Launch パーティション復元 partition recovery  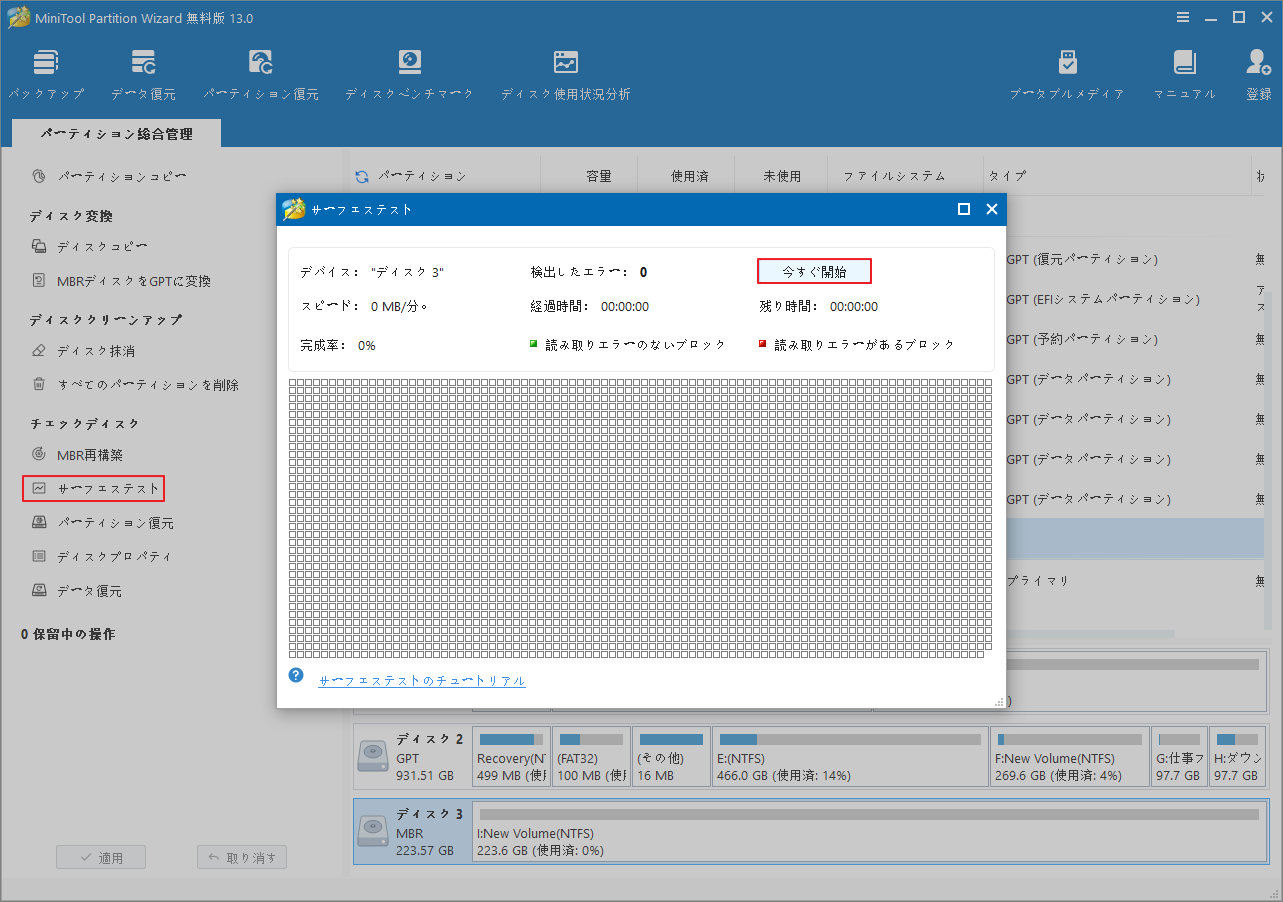[260, 71]
